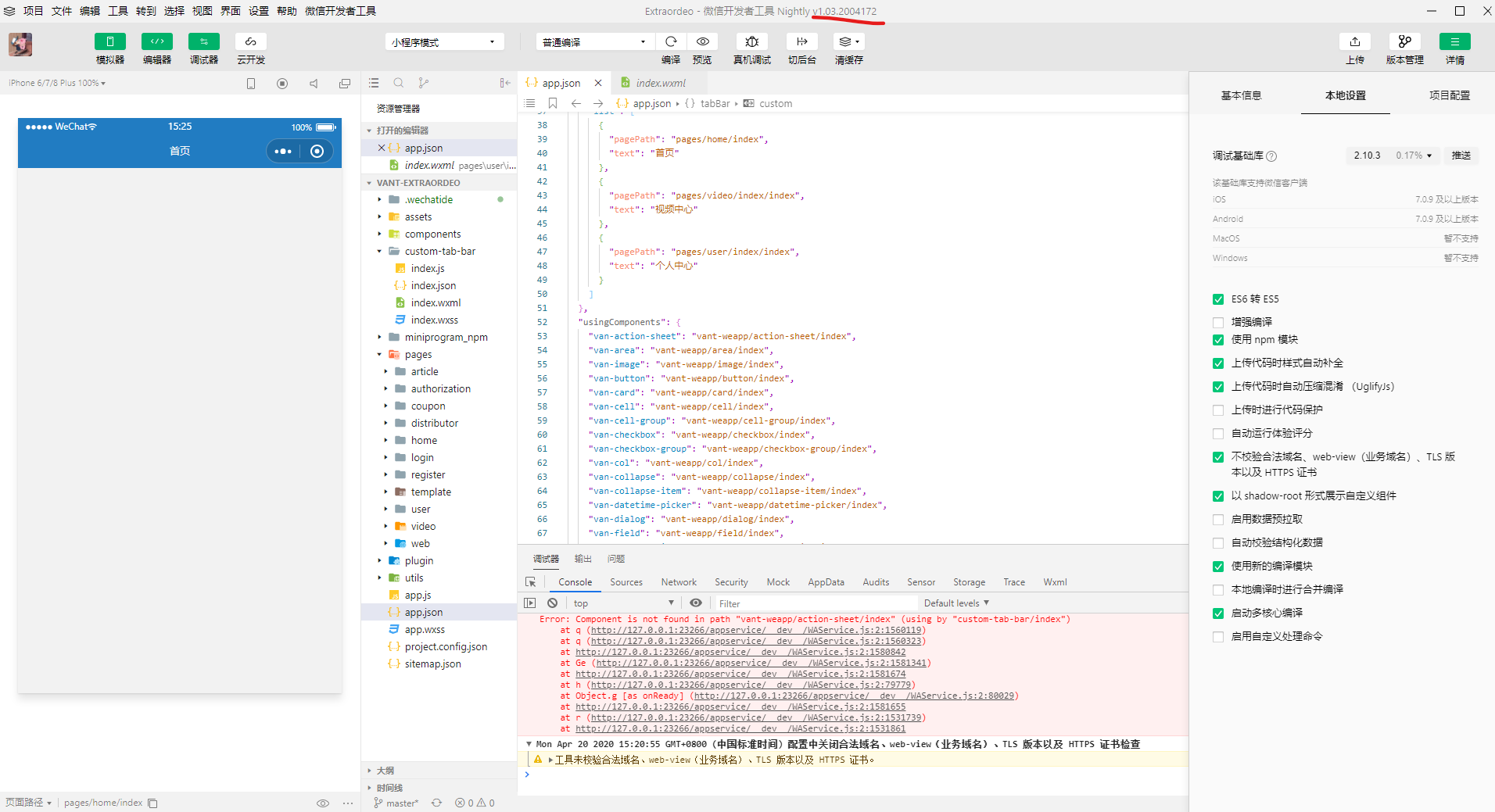Collapse the explorer sidebar panel icon
This screenshot has height=812, width=1495.
505,83
